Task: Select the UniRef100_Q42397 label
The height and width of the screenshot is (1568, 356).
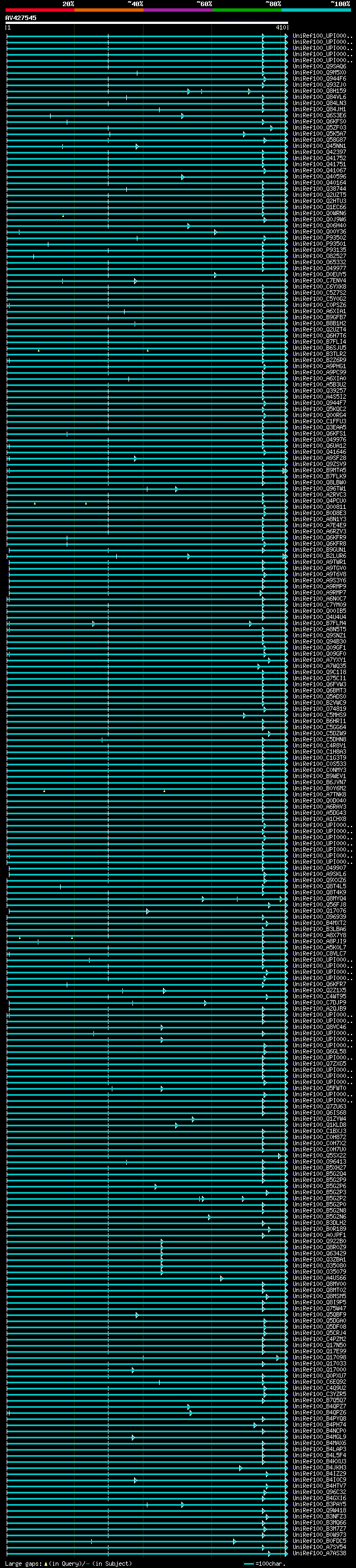Action: pyautogui.click(x=319, y=151)
